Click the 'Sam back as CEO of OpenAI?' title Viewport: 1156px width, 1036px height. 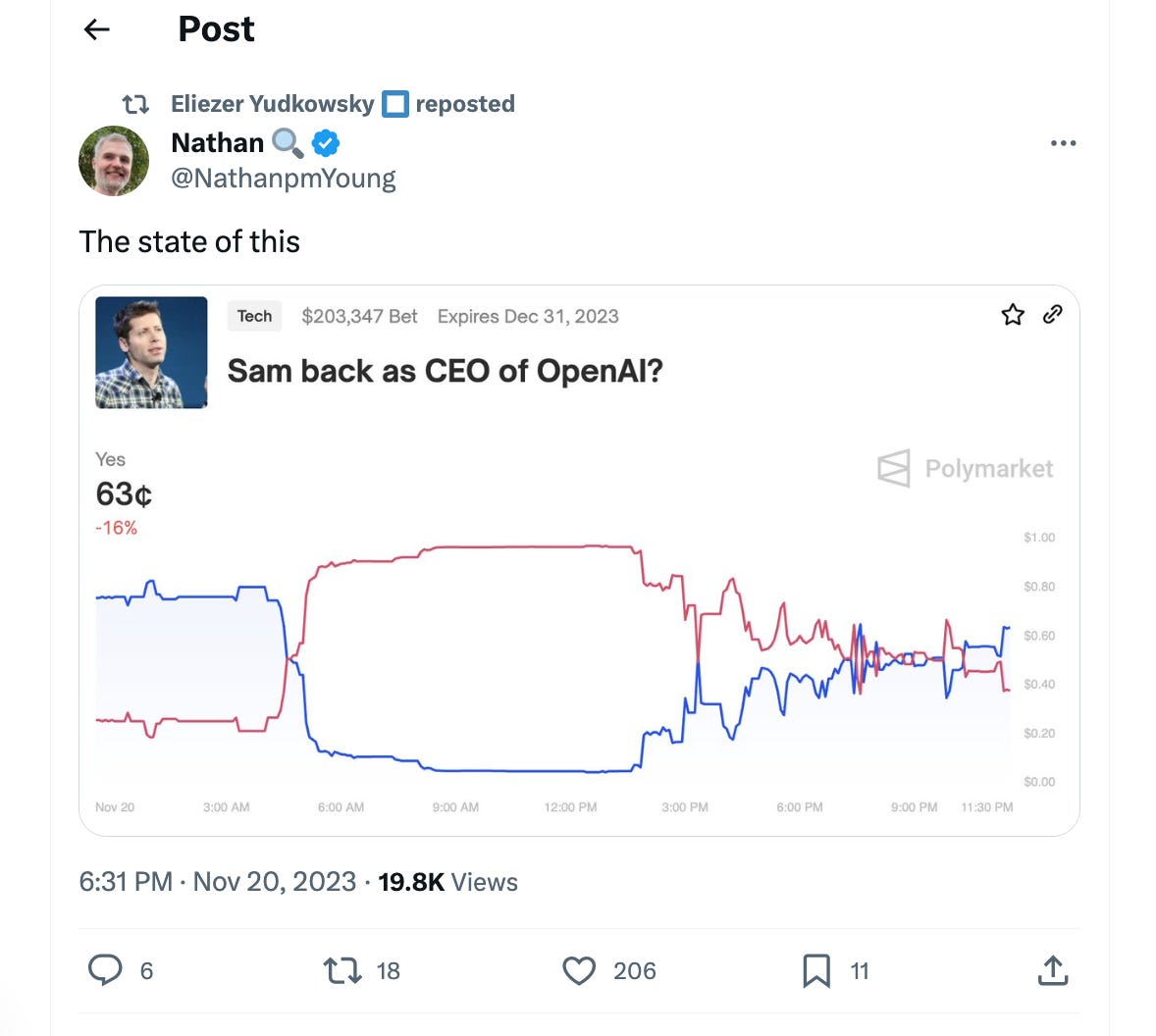446,371
